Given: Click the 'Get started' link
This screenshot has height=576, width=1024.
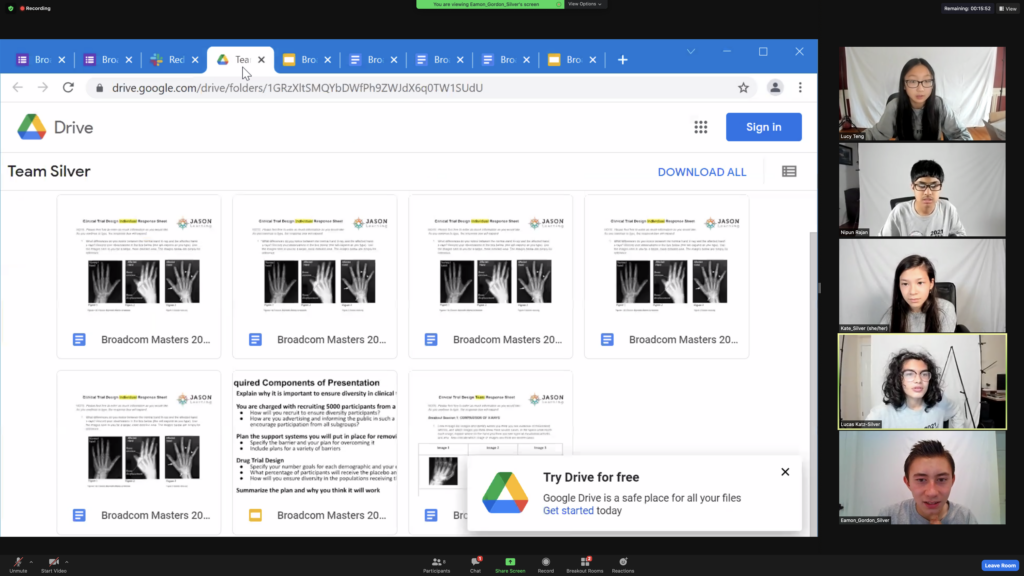Looking at the screenshot, I should pyautogui.click(x=568, y=511).
